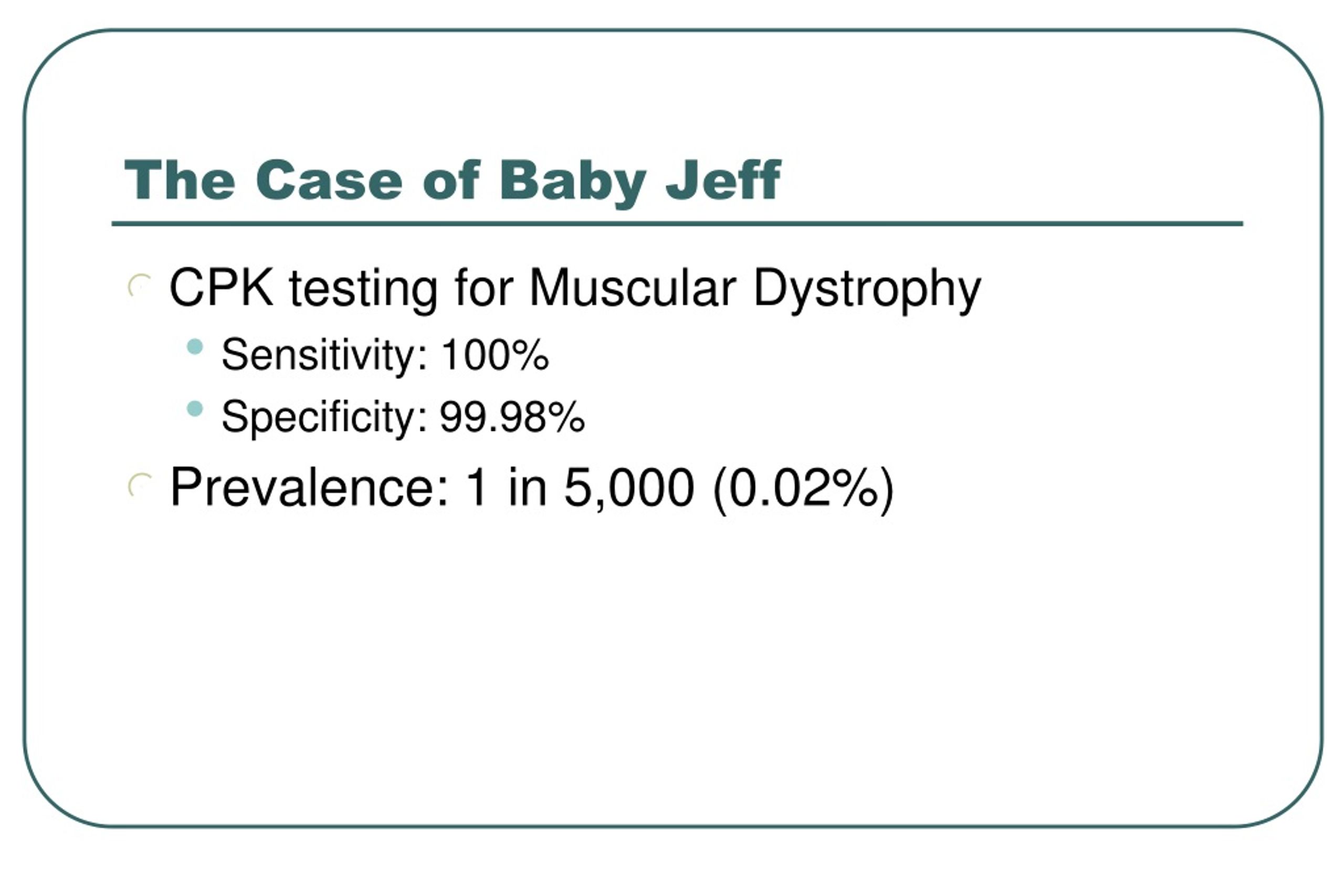Select the teal dot bullet beside Specificity
The height and width of the screenshot is (896, 1344).
click(195, 408)
